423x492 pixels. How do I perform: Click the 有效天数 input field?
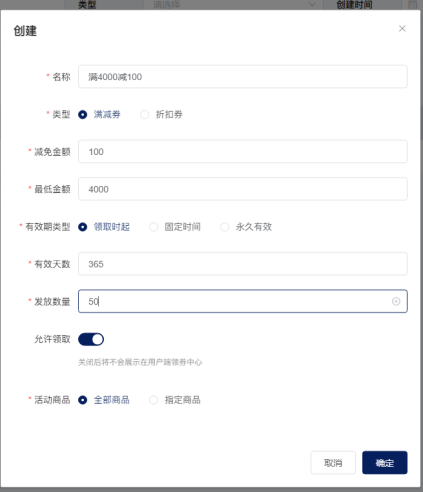tap(243, 264)
